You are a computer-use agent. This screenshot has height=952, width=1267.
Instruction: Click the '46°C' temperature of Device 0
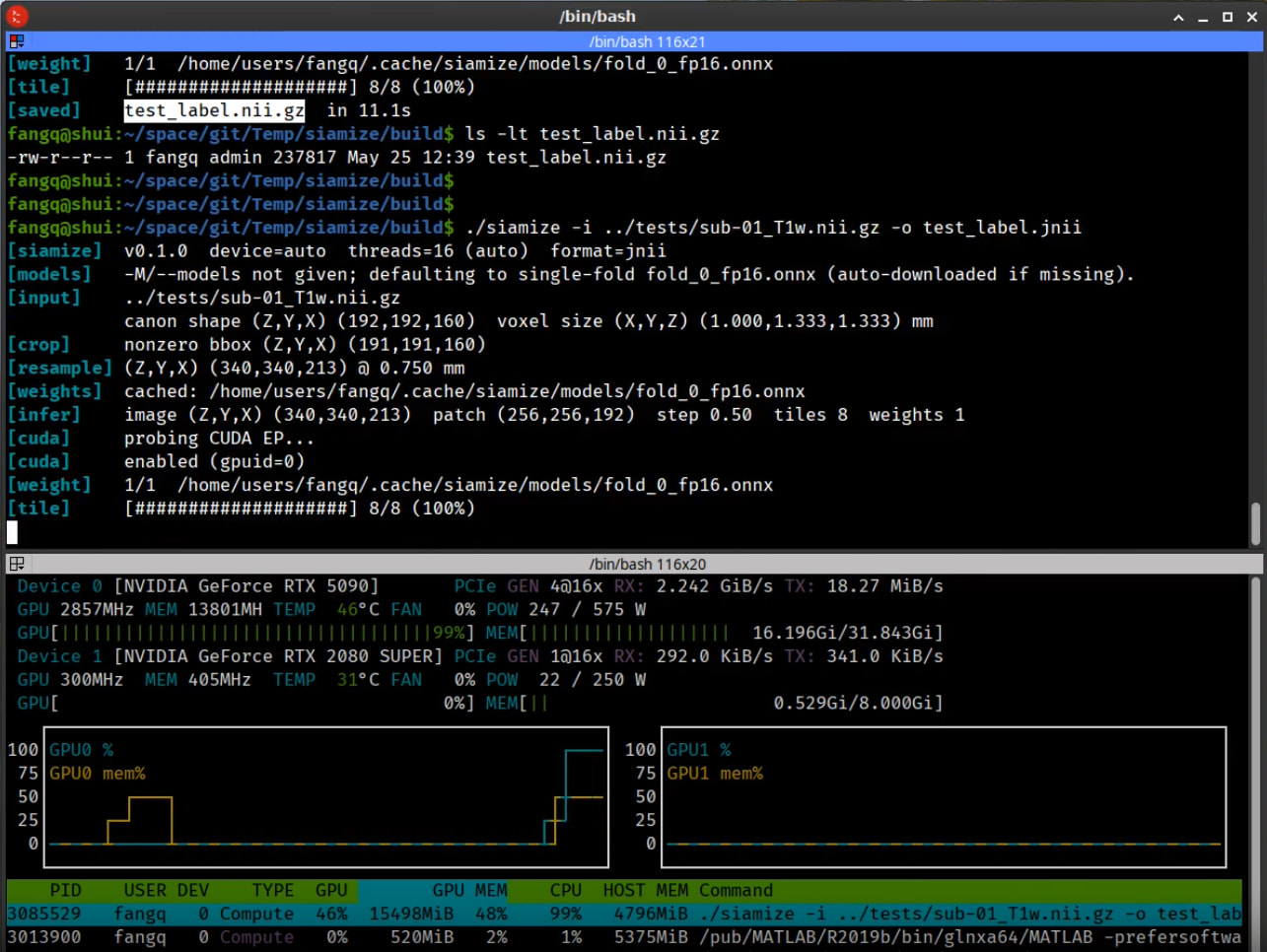tap(359, 609)
